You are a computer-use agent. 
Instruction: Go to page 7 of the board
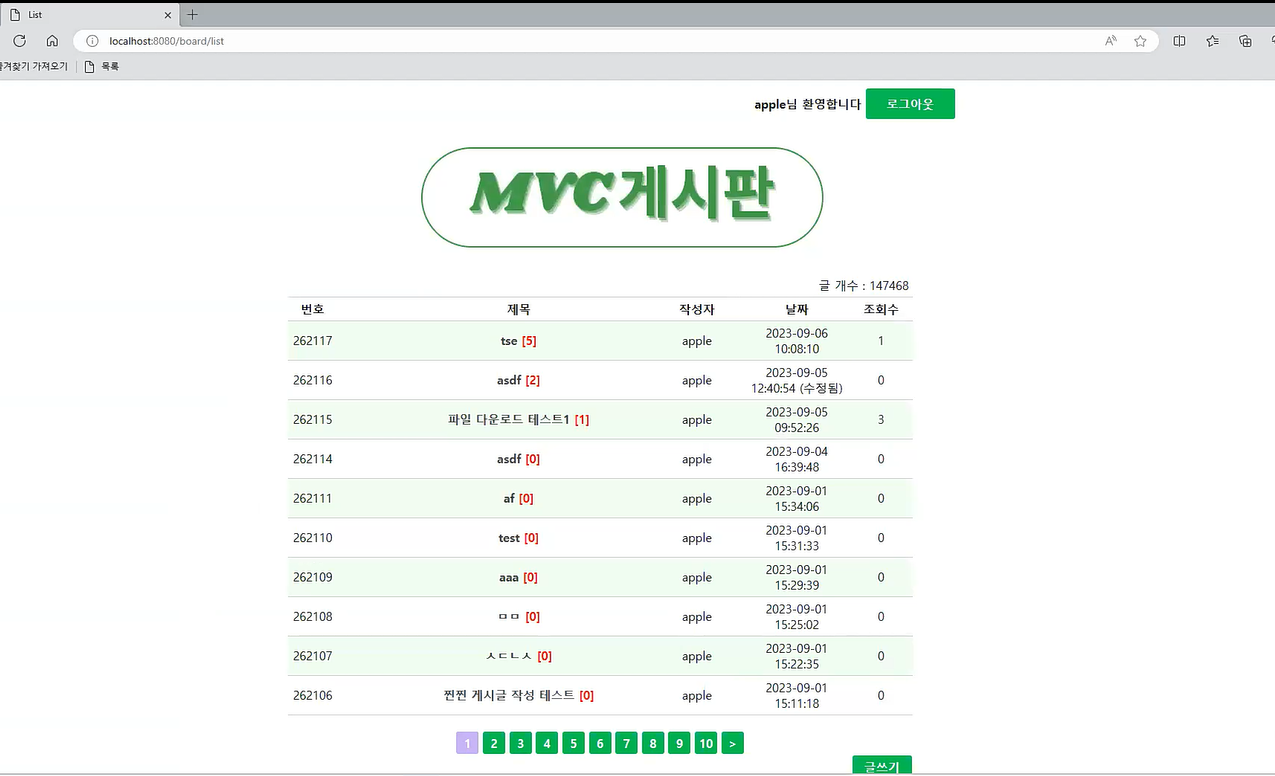pos(626,743)
